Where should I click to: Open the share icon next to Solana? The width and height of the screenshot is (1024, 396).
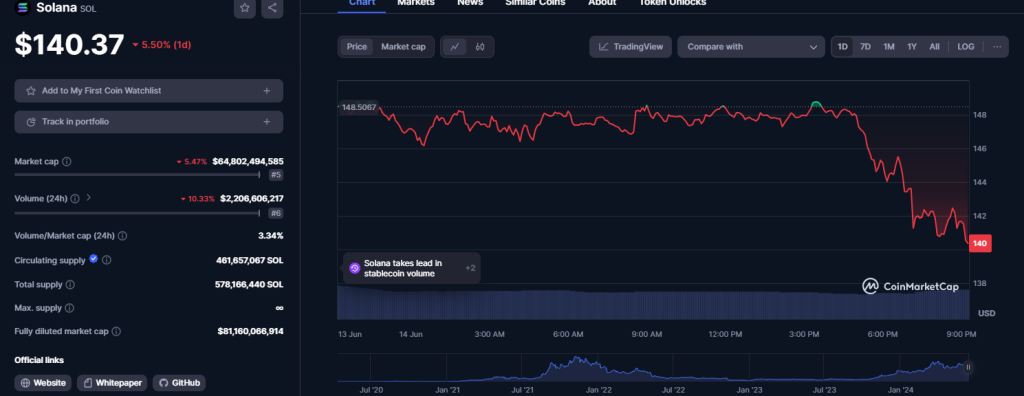(x=272, y=8)
